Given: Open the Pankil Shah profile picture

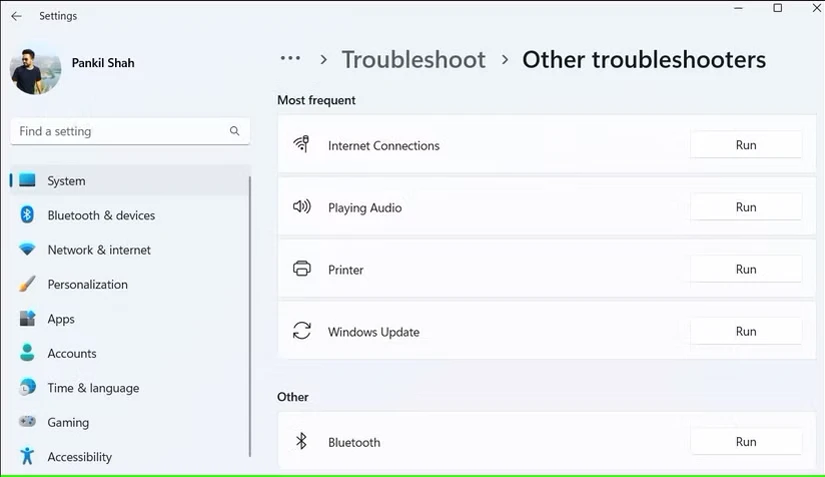Looking at the screenshot, I should click(x=35, y=71).
